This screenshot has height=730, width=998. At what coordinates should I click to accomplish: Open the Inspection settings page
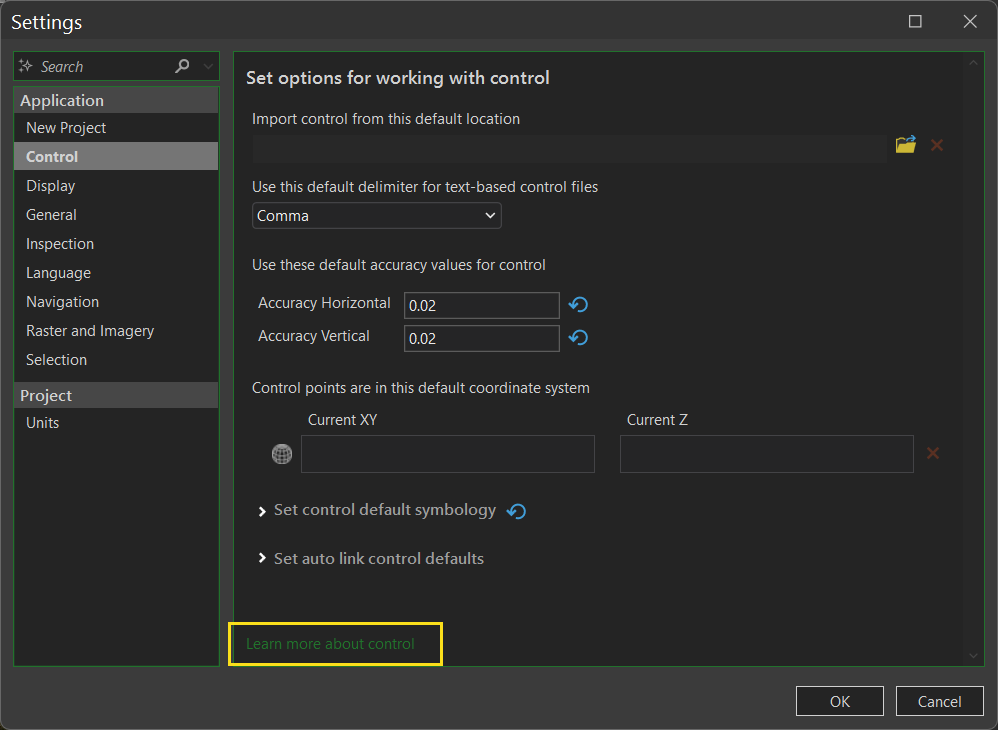click(116, 244)
